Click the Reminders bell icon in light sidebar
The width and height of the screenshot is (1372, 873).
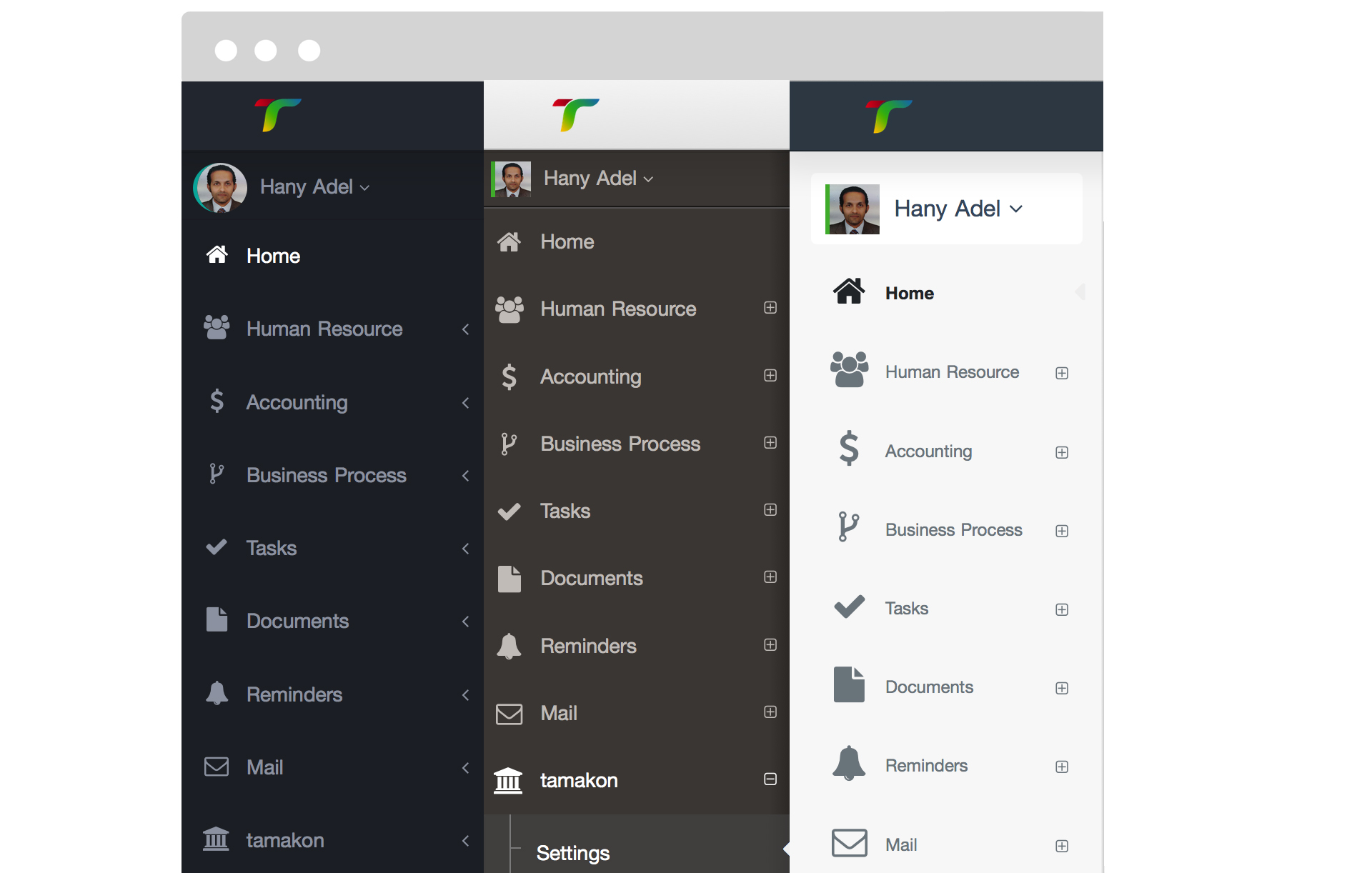(x=849, y=763)
